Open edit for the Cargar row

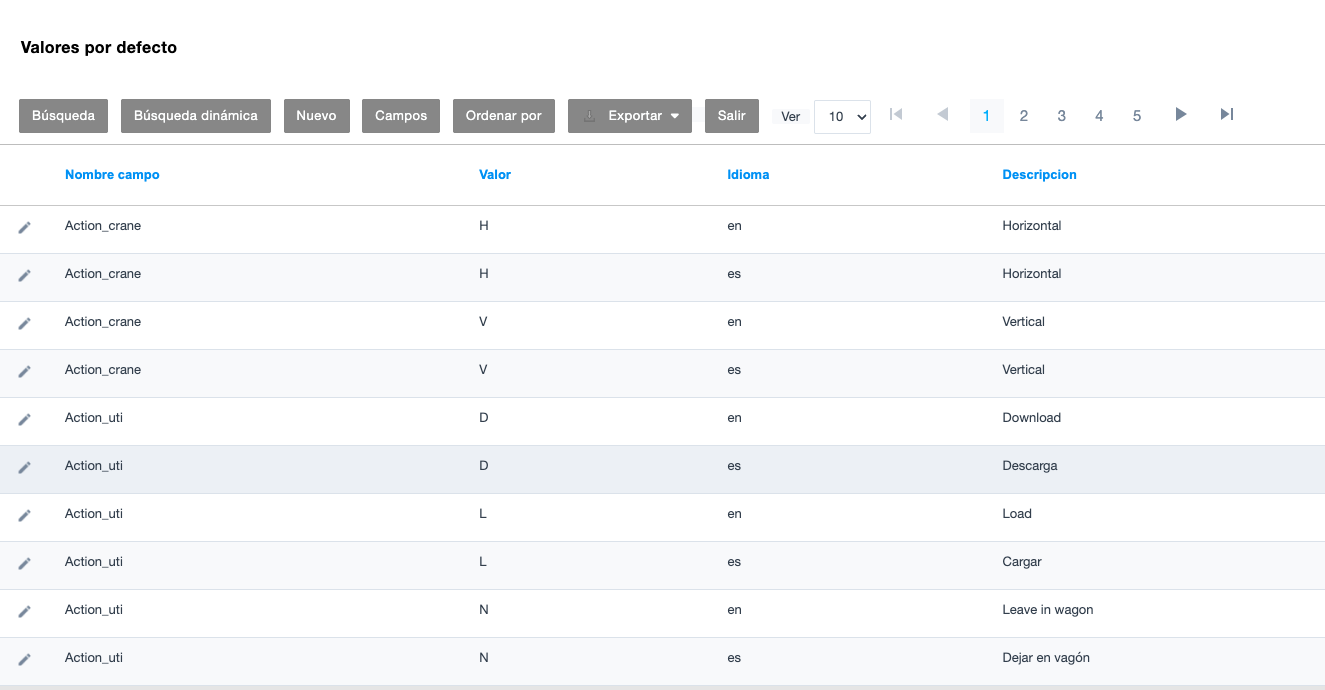click(25, 563)
